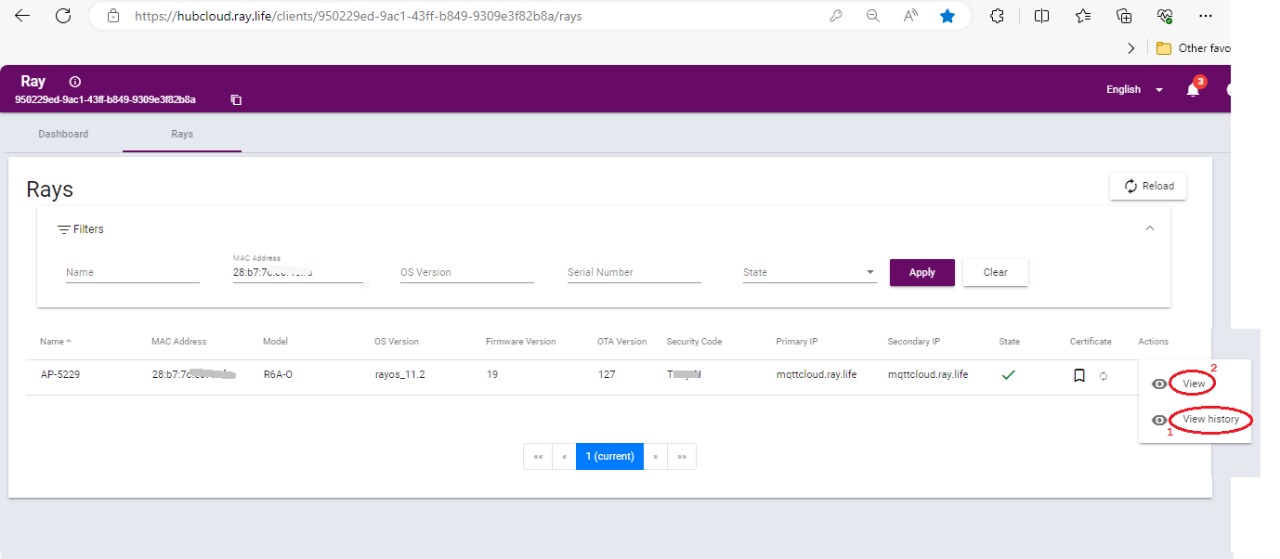Open the read aloud icon
The image size is (1280, 559).
(x=911, y=16)
